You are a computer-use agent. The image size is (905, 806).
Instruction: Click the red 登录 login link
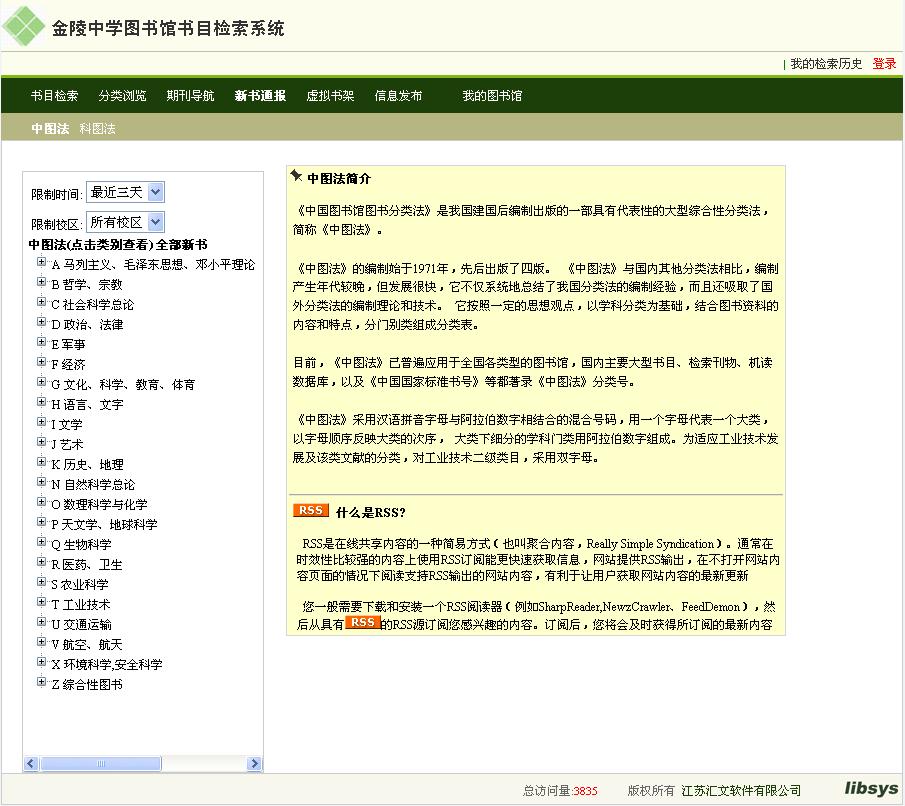click(x=884, y=64)
